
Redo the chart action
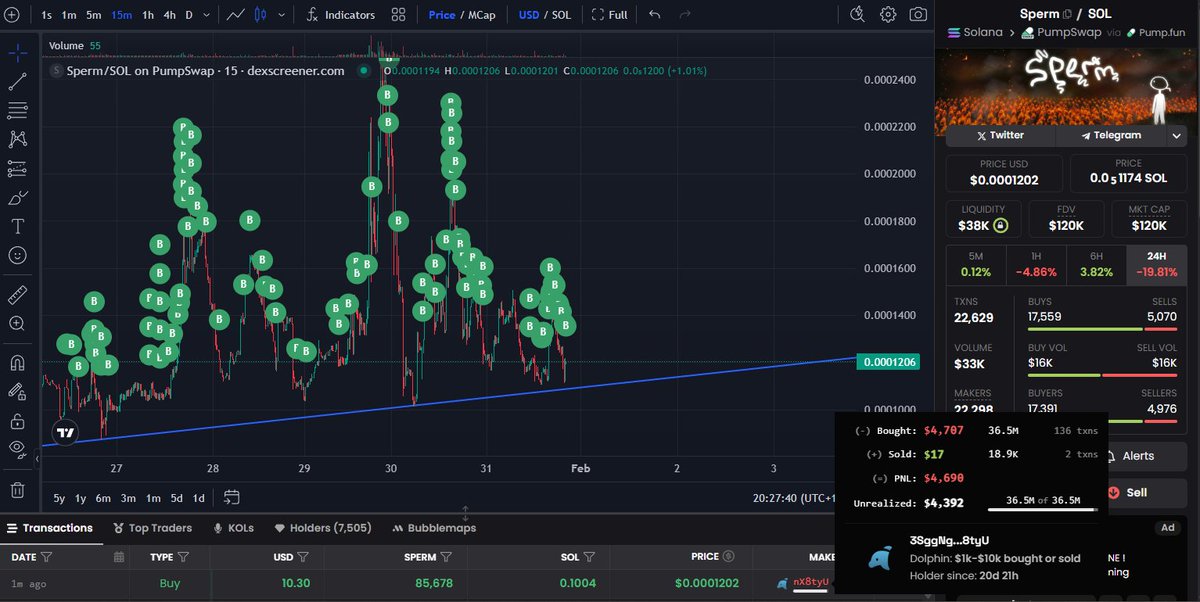(685, 15)
